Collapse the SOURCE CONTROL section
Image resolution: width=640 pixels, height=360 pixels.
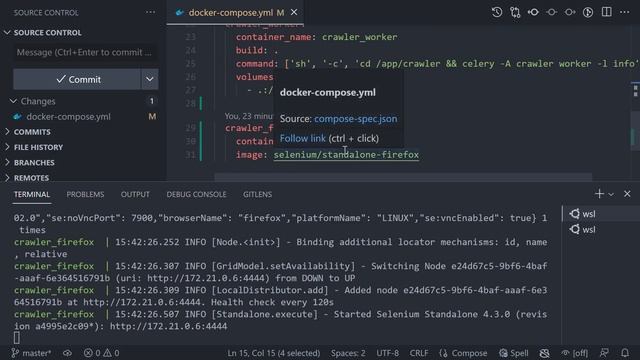tap(47, 33)
